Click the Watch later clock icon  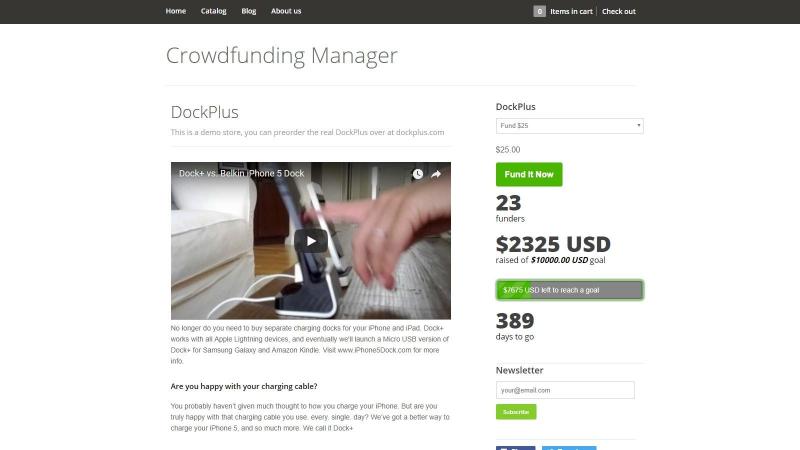417,174
